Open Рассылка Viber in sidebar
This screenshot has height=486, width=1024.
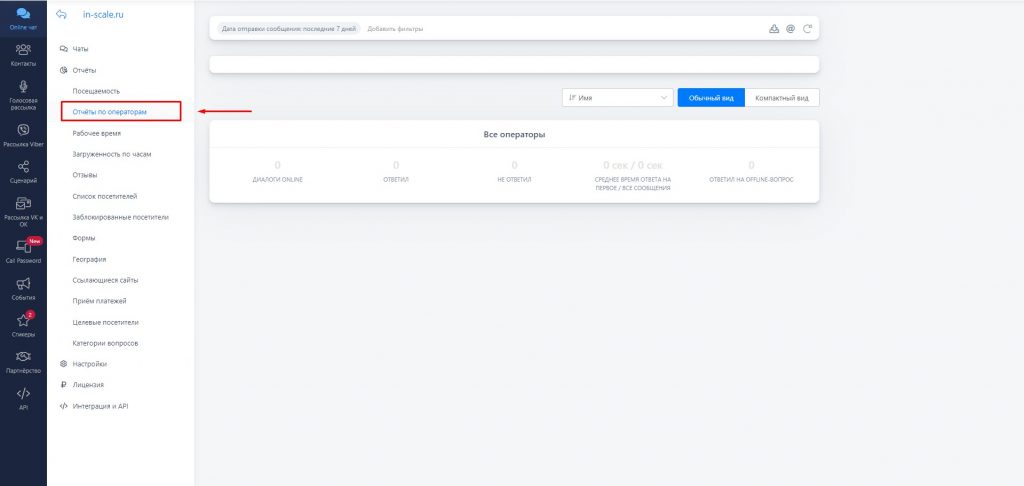pos(23,130)
